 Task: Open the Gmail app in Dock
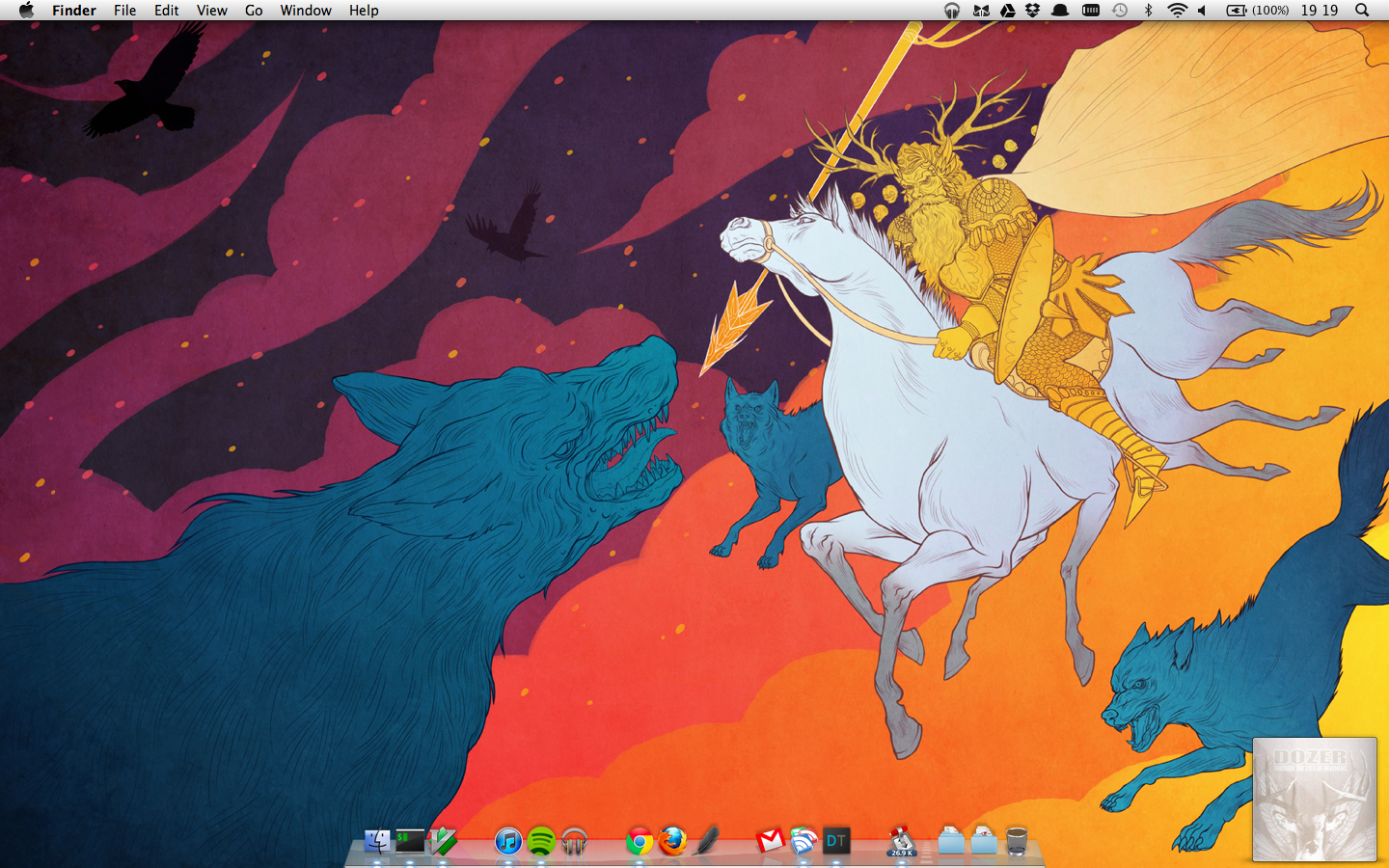coord(771,841)
